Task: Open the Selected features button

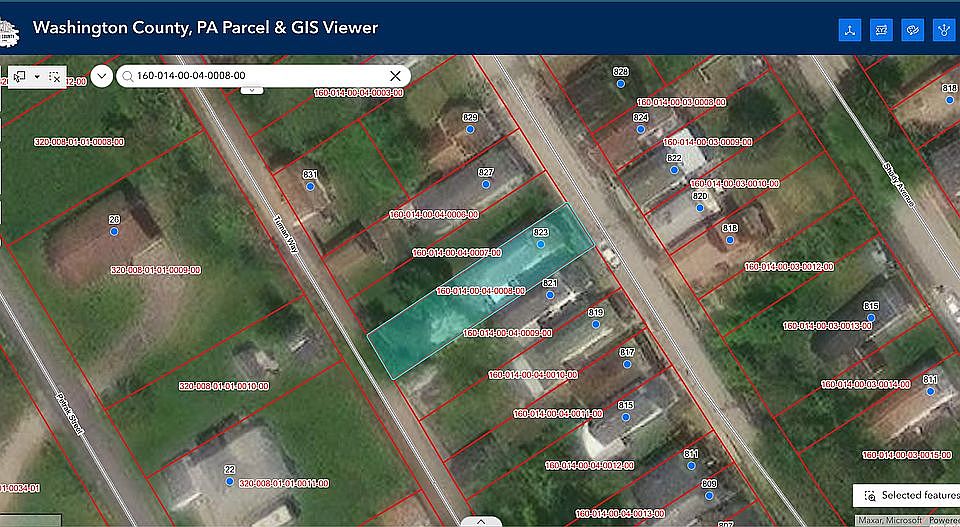Action: click(x=906, y=495)
